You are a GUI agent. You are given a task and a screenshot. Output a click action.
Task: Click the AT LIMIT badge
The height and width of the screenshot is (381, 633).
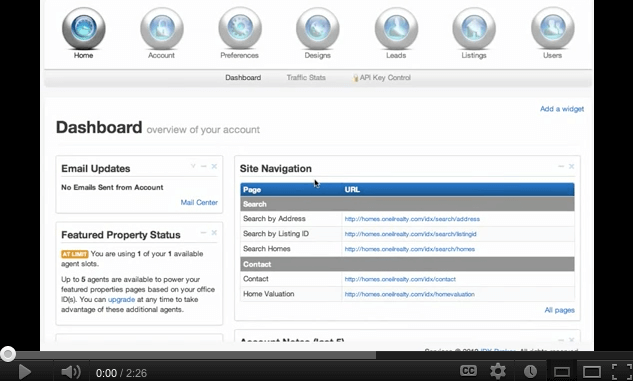pyautogui.click(x=74, y=254)
